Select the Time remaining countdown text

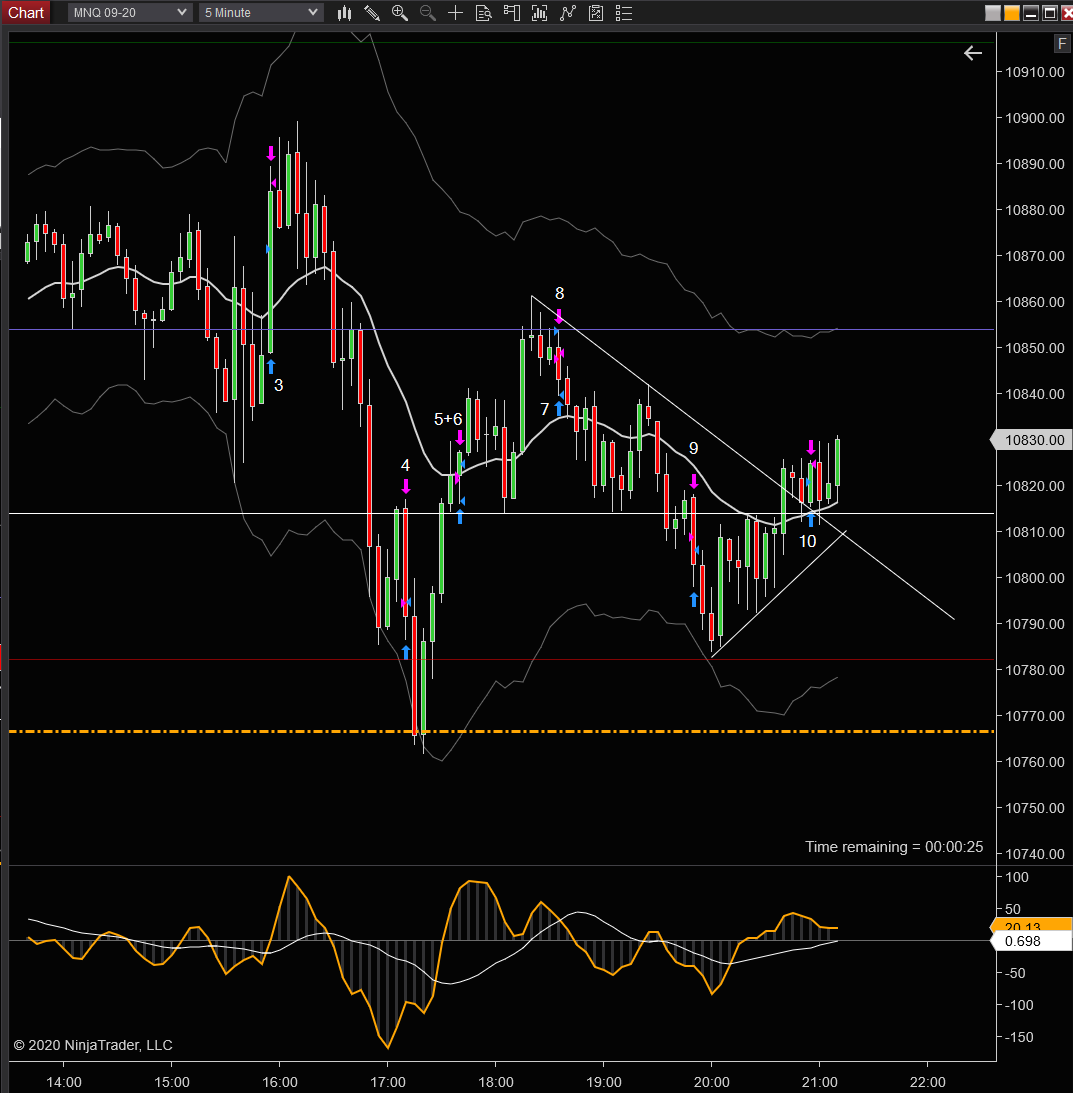(894, 846)
